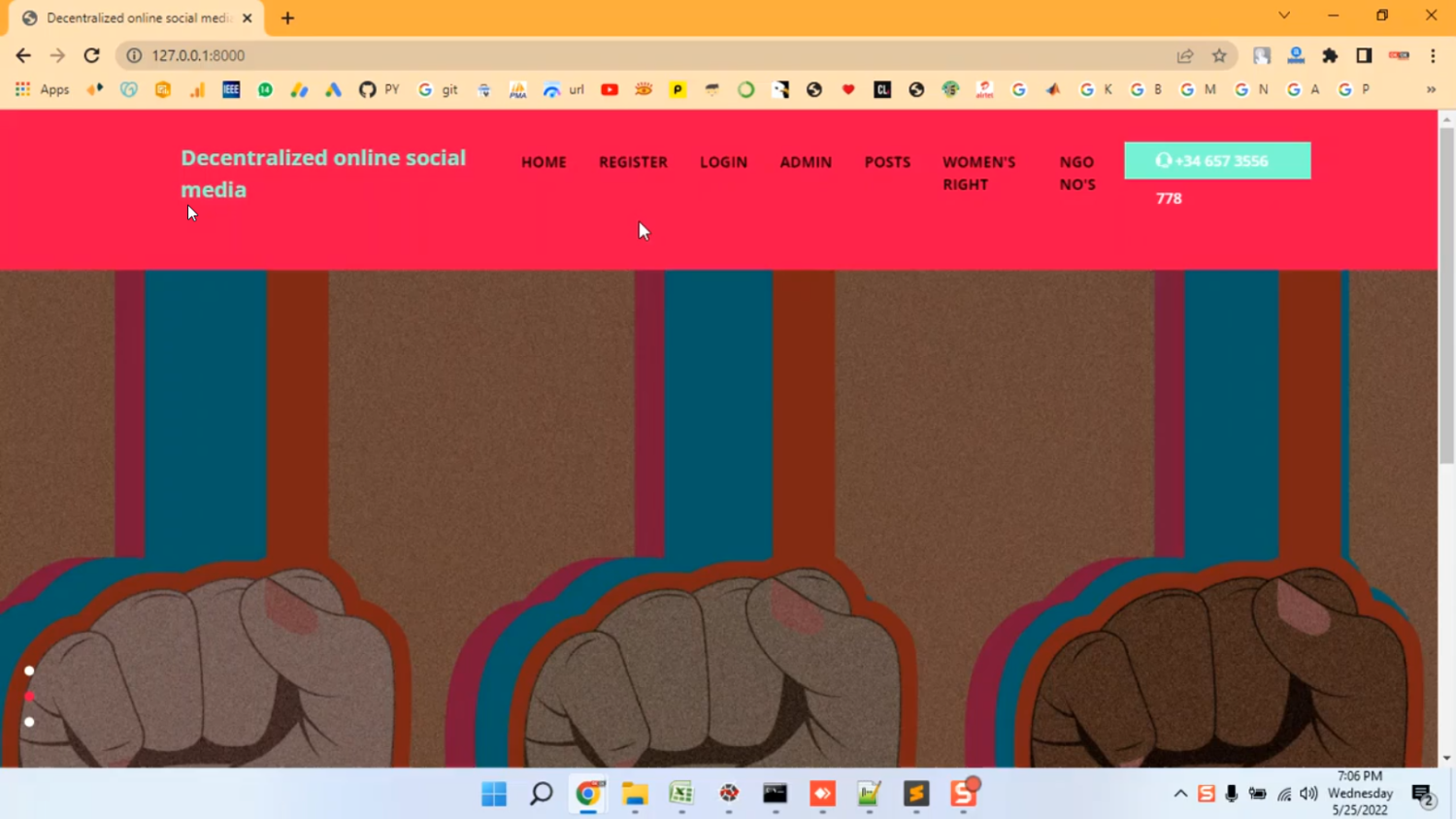Open Sublime Text from the taskbar
Viewport: 1456px width, 819px height.
click(x=916, y=794)
